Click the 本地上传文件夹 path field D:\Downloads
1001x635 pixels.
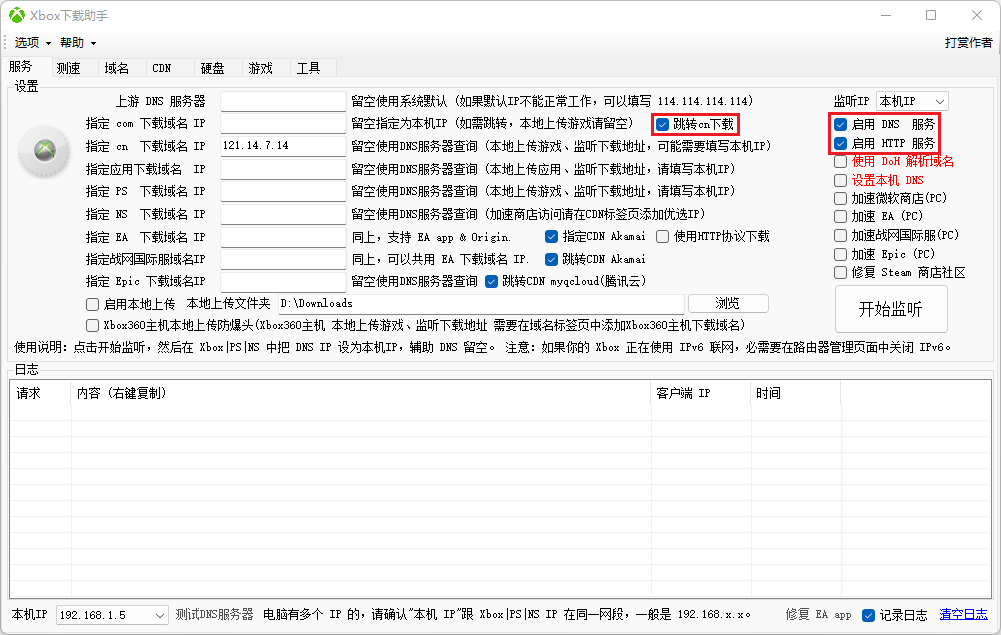(x=481, y=304)
